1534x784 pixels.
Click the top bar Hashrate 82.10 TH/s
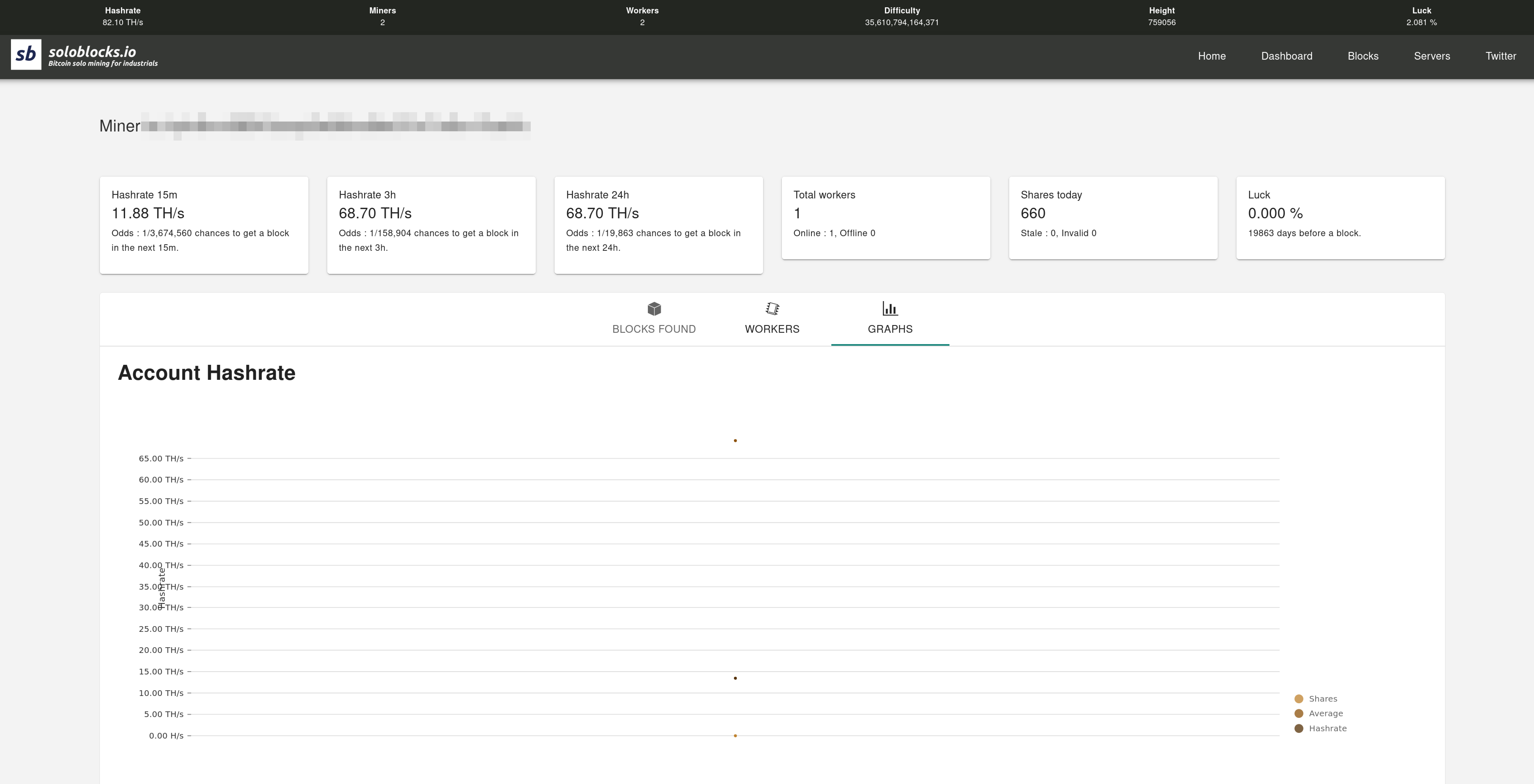tap(123, 23)
